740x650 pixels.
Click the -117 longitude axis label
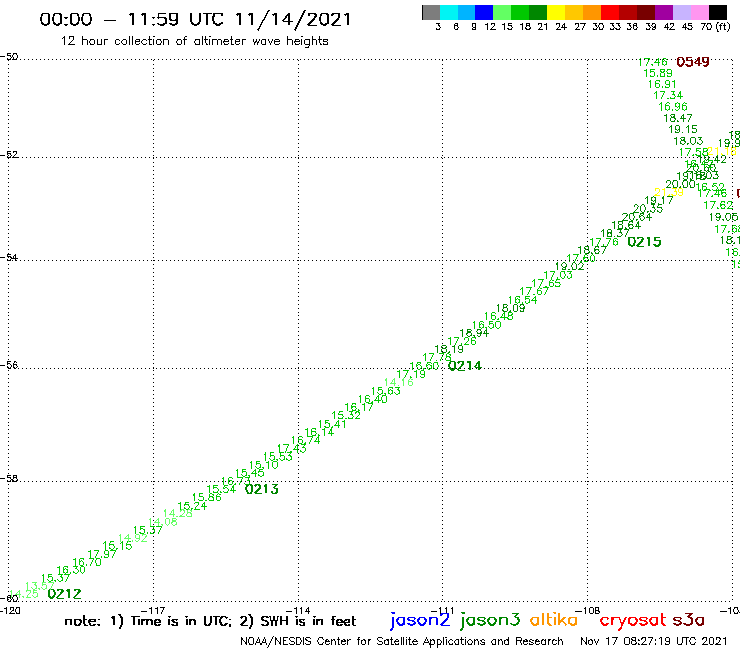153,611
